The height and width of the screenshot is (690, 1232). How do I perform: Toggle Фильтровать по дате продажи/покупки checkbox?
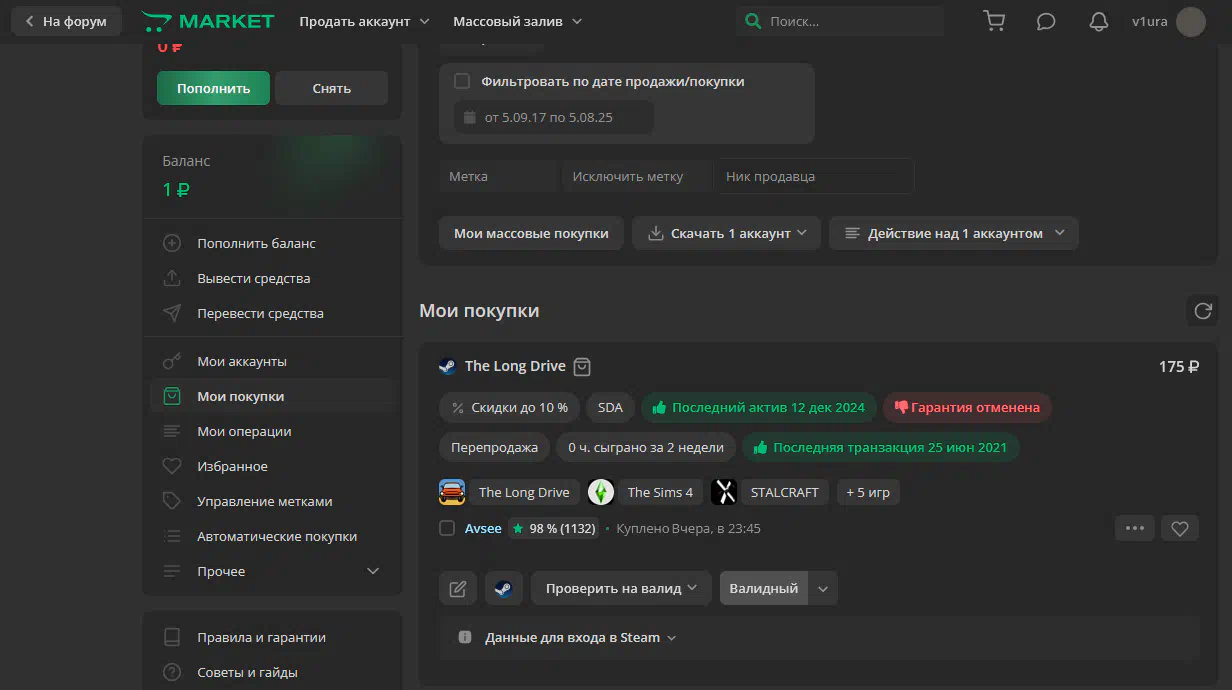coord(462,81)
